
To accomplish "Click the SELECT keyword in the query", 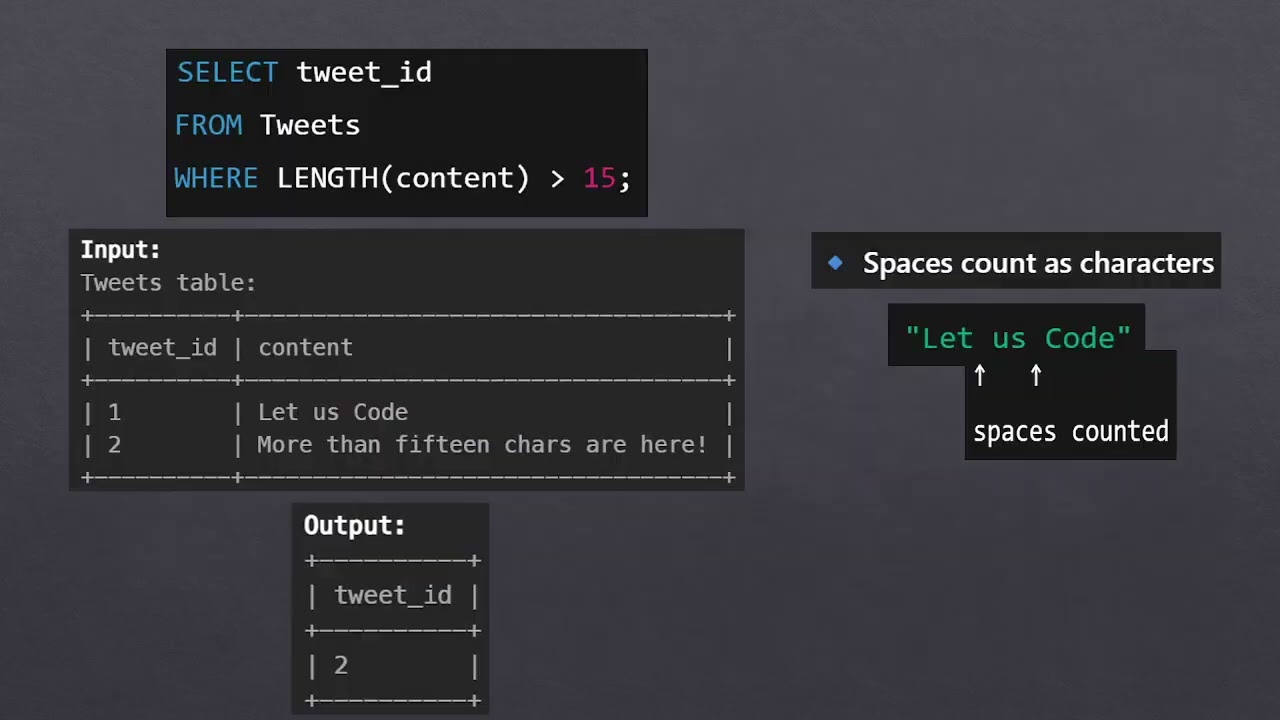I will pyautogui.click(x=228, y=72).
